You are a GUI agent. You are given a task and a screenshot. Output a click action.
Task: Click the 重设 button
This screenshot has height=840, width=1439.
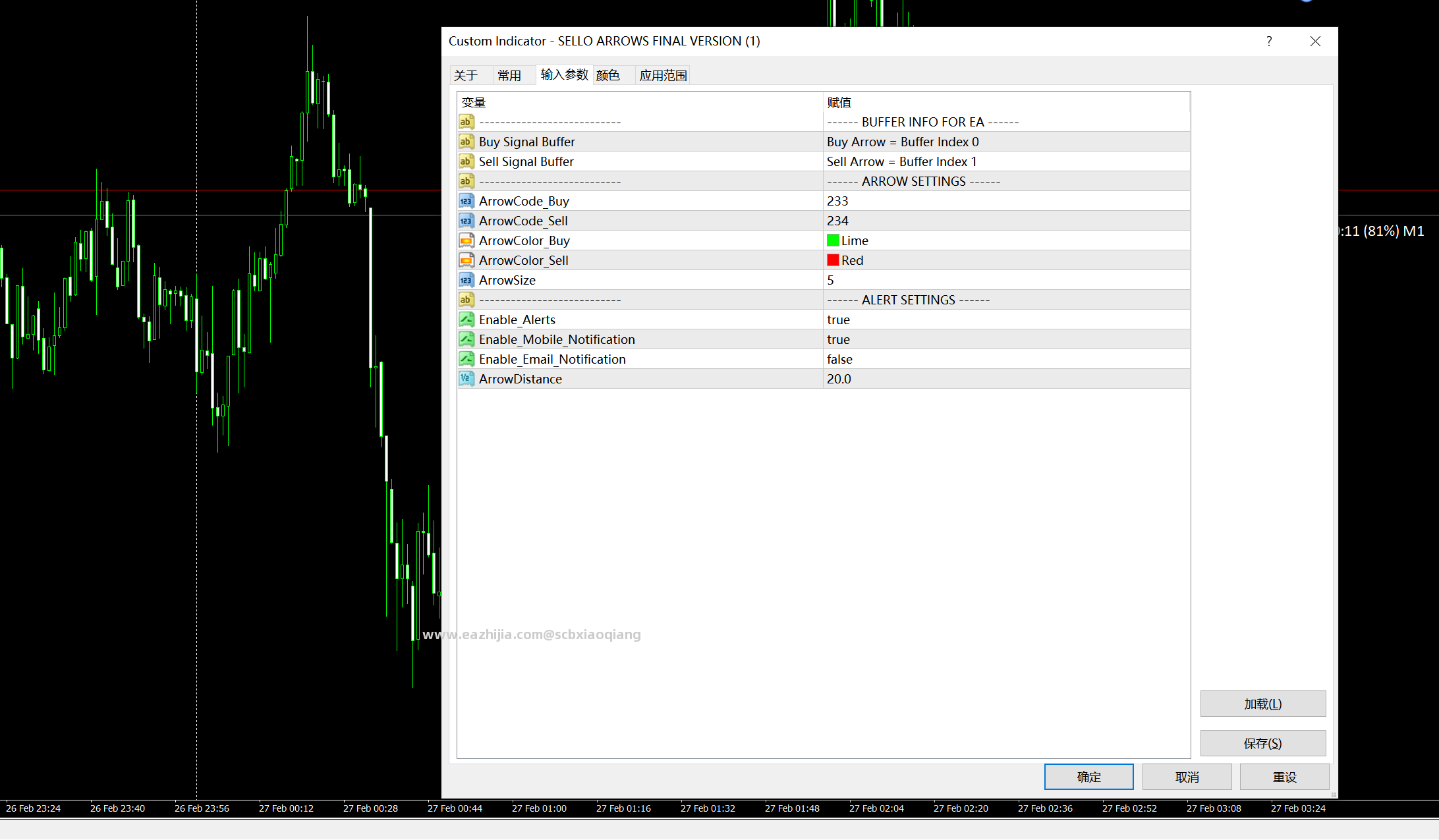click(x=1284, y=777)
